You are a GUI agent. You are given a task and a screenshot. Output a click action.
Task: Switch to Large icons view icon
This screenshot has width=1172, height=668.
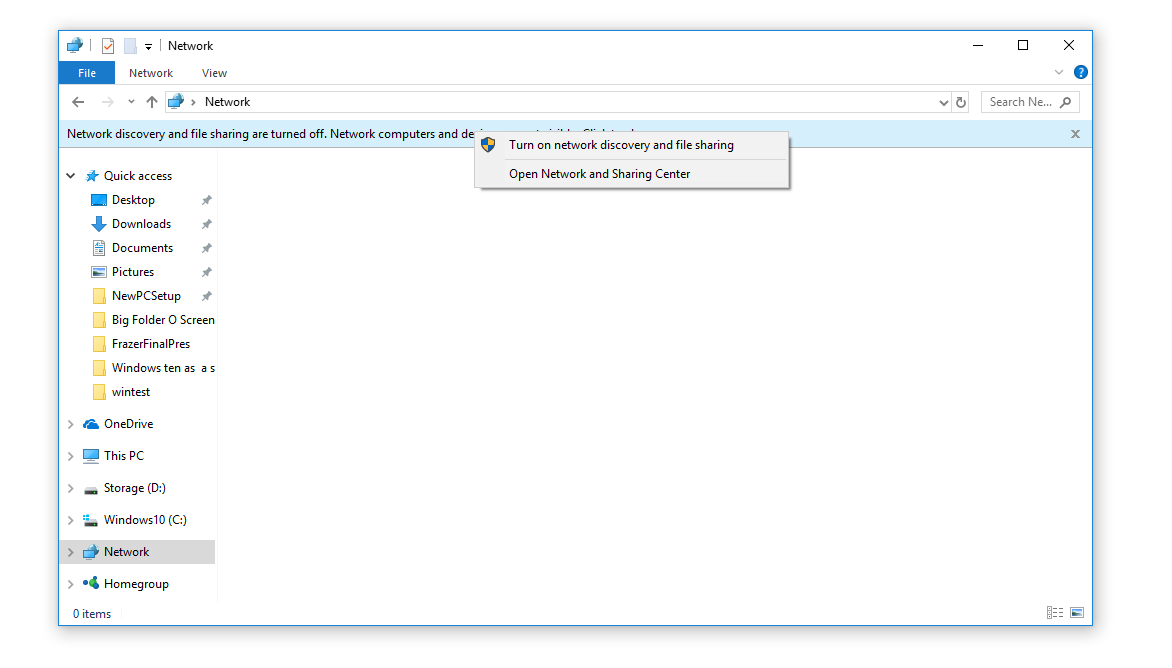1077,613
